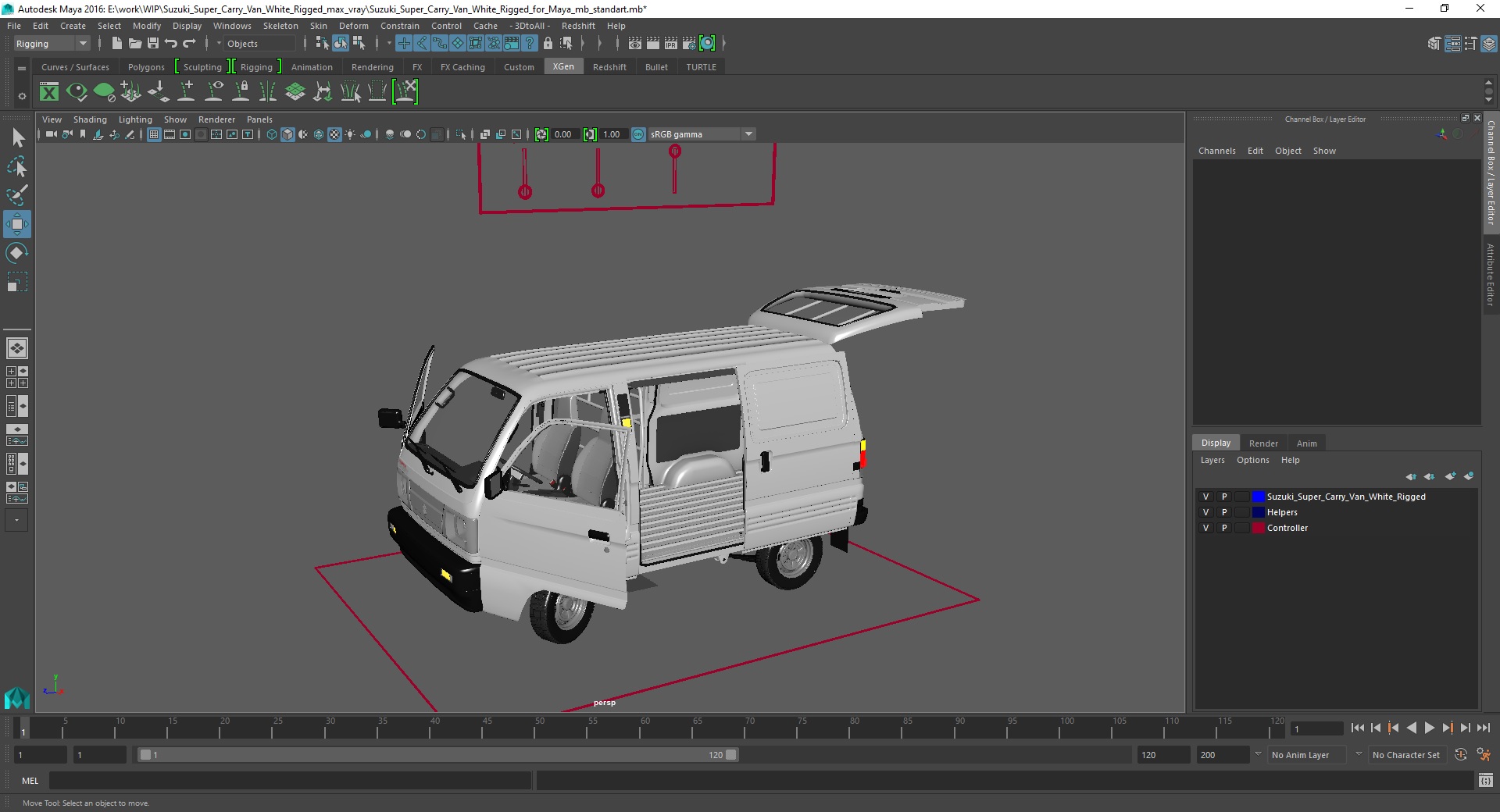Screen dimensions: 1500x812
Task: Click the MEL command language label
Action: click(x=30, y=780)
